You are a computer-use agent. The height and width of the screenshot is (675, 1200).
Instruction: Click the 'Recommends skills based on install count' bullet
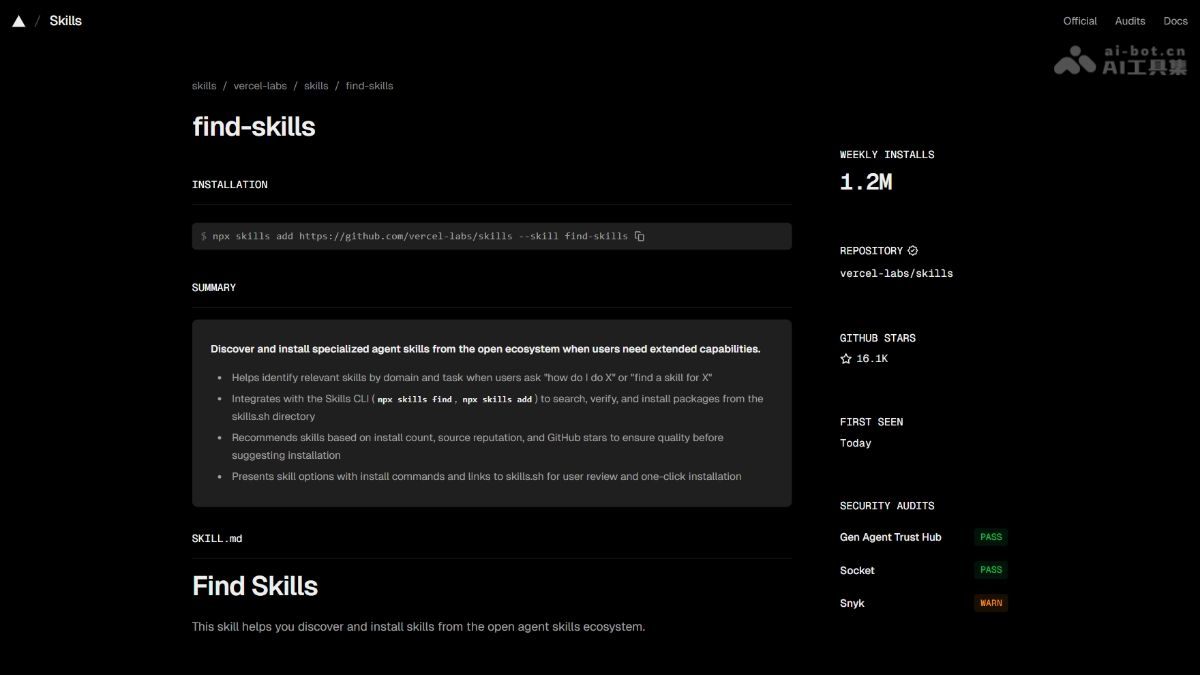point(478,447)
